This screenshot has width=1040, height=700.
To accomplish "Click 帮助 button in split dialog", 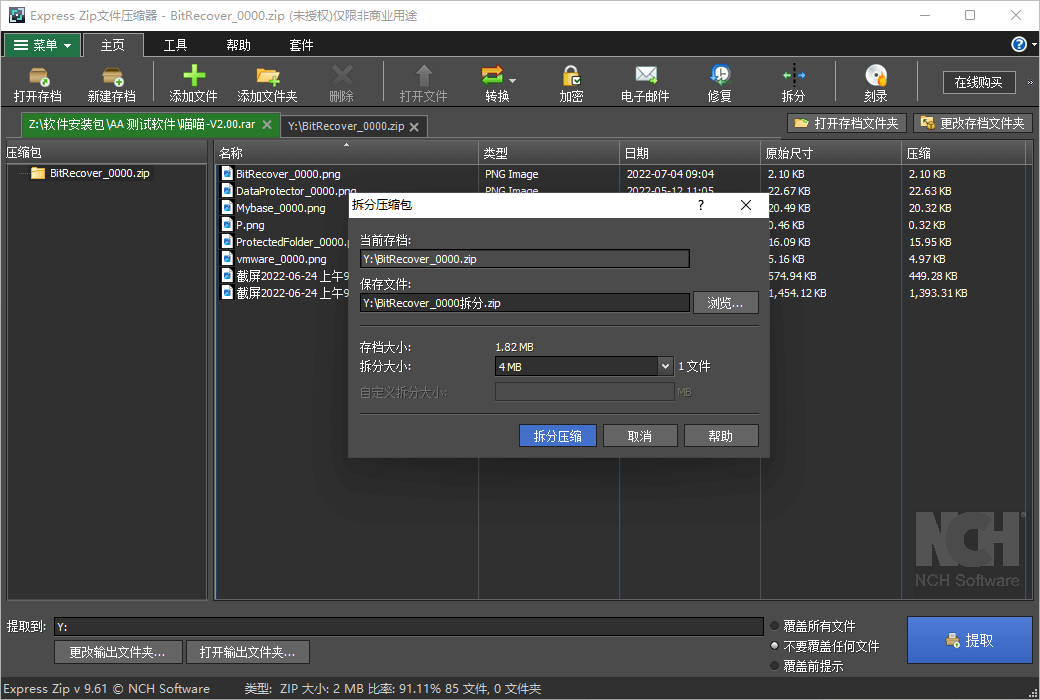I will tap(721, 436).
